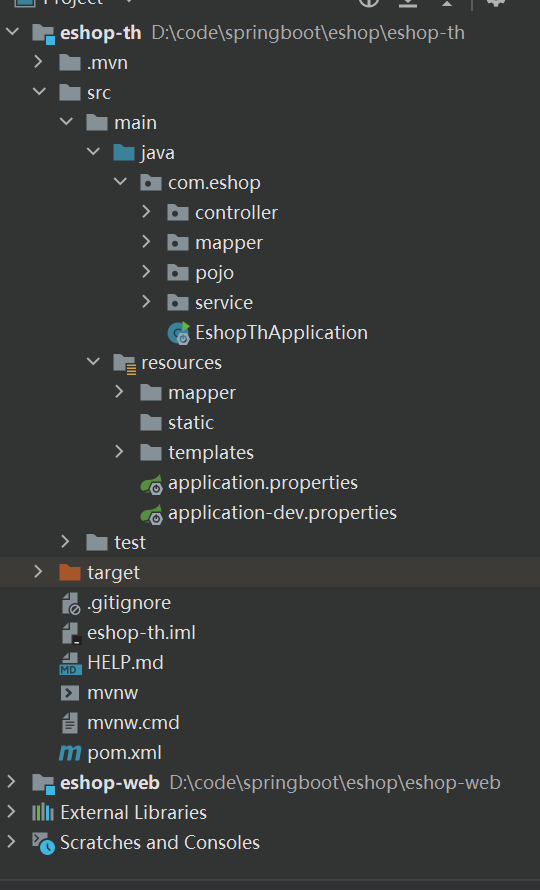Select the pom.xml file name
The width and height of the screenshot is (540, 890).
click(x=124, y=753)
